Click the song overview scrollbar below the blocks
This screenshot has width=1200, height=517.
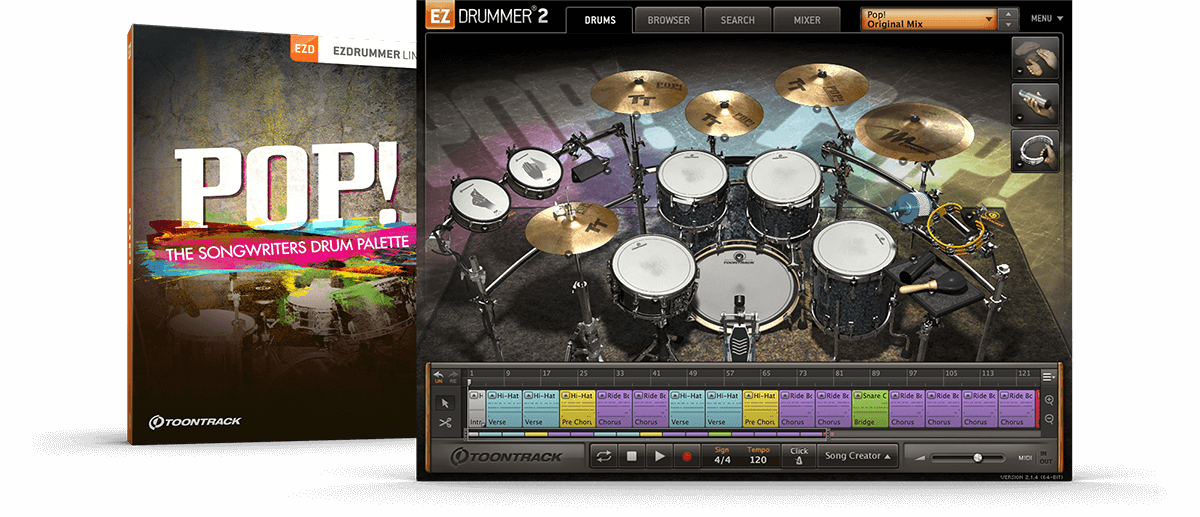647,434
